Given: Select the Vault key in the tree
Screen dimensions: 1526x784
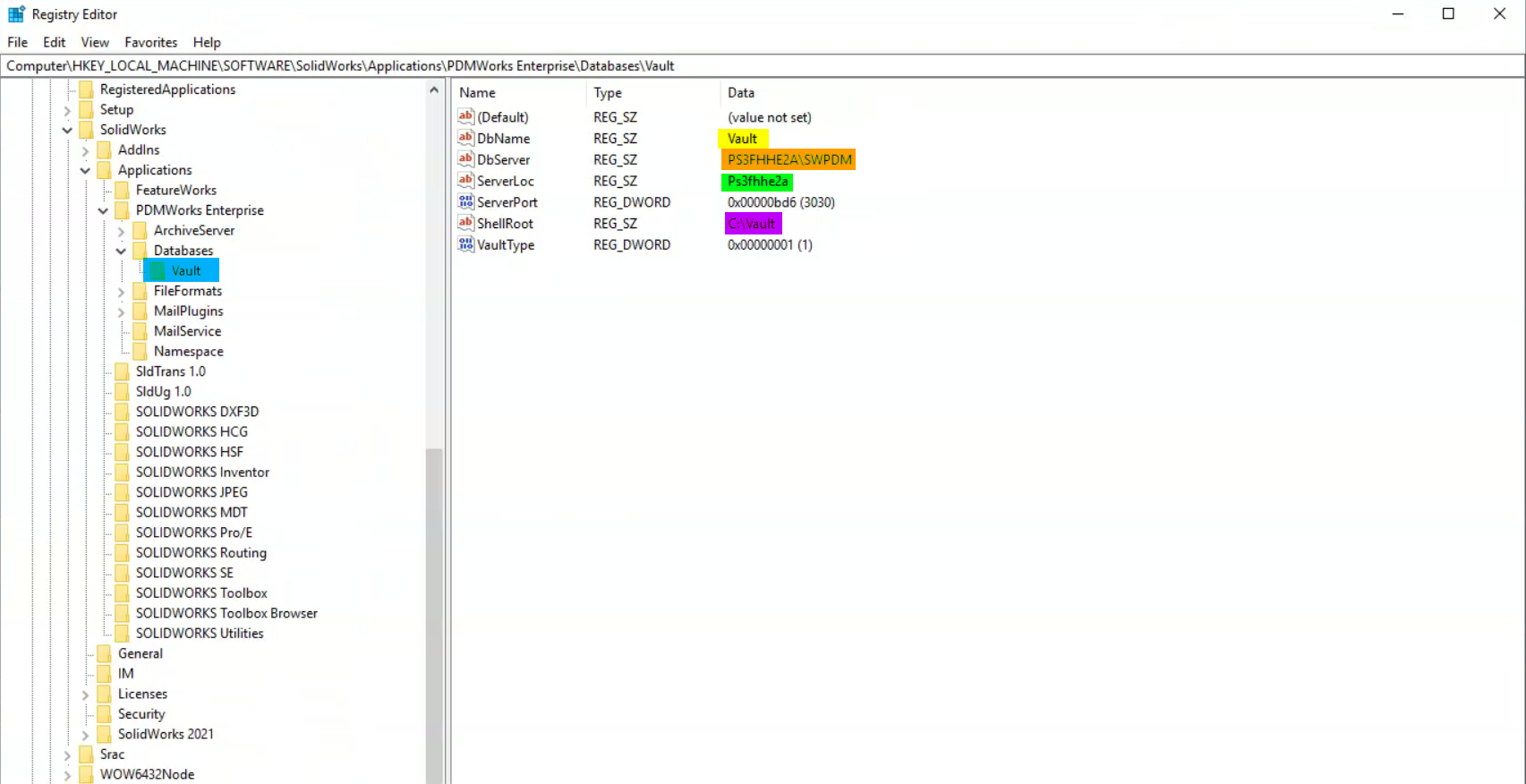Looking at the screenshot, I should [186, 270].
